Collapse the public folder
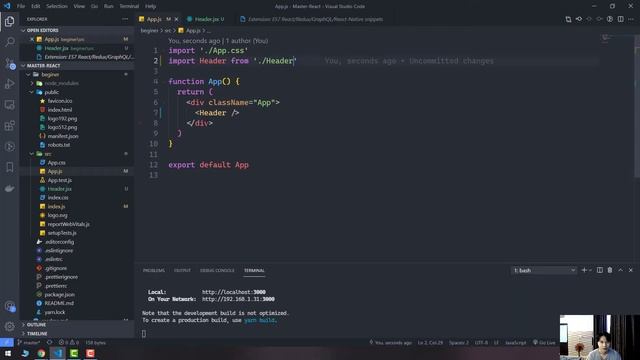Viewport: 640px width, 360px height. click(x=51, y=92)
